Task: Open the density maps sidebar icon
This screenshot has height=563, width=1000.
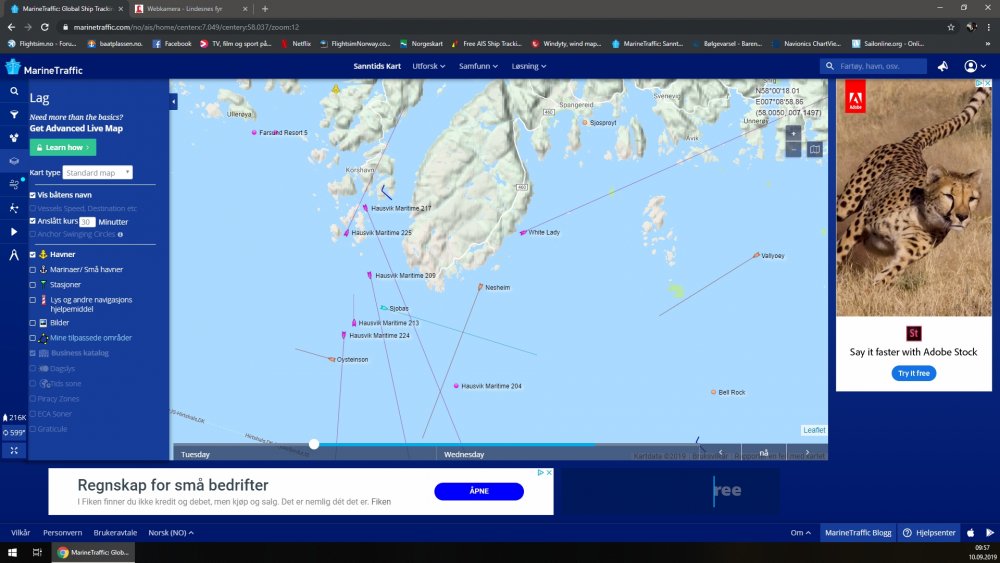Action: (x=13, y=138)
